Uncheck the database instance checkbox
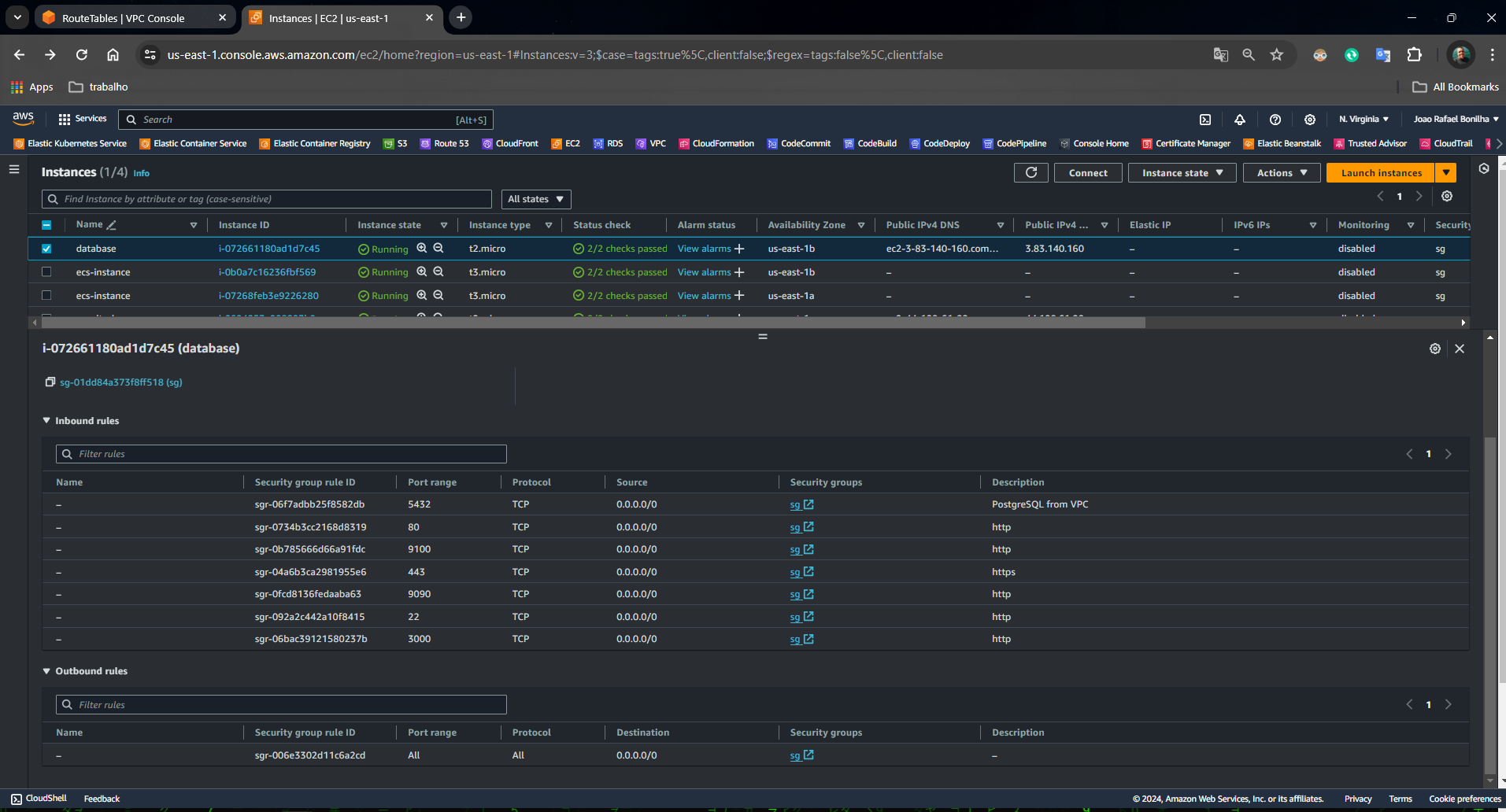This screenshot has height=812, width=1506. tap(46, 249)
